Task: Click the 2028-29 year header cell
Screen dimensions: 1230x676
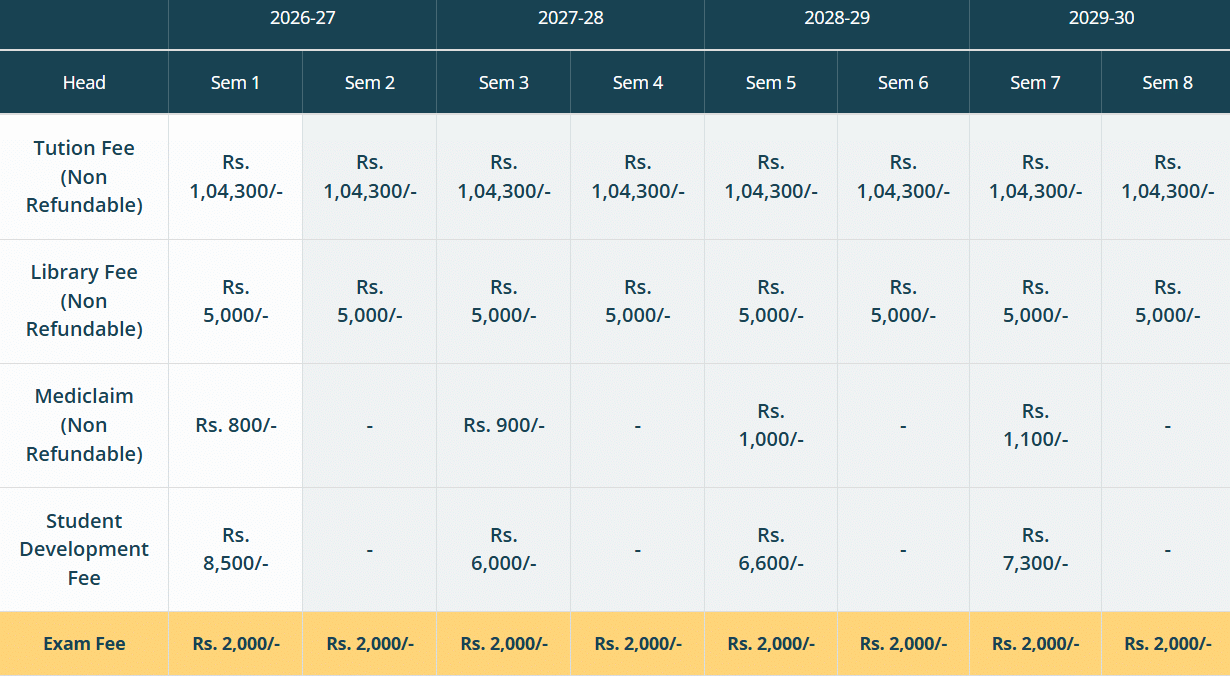Action: click(x=837, y=18)
